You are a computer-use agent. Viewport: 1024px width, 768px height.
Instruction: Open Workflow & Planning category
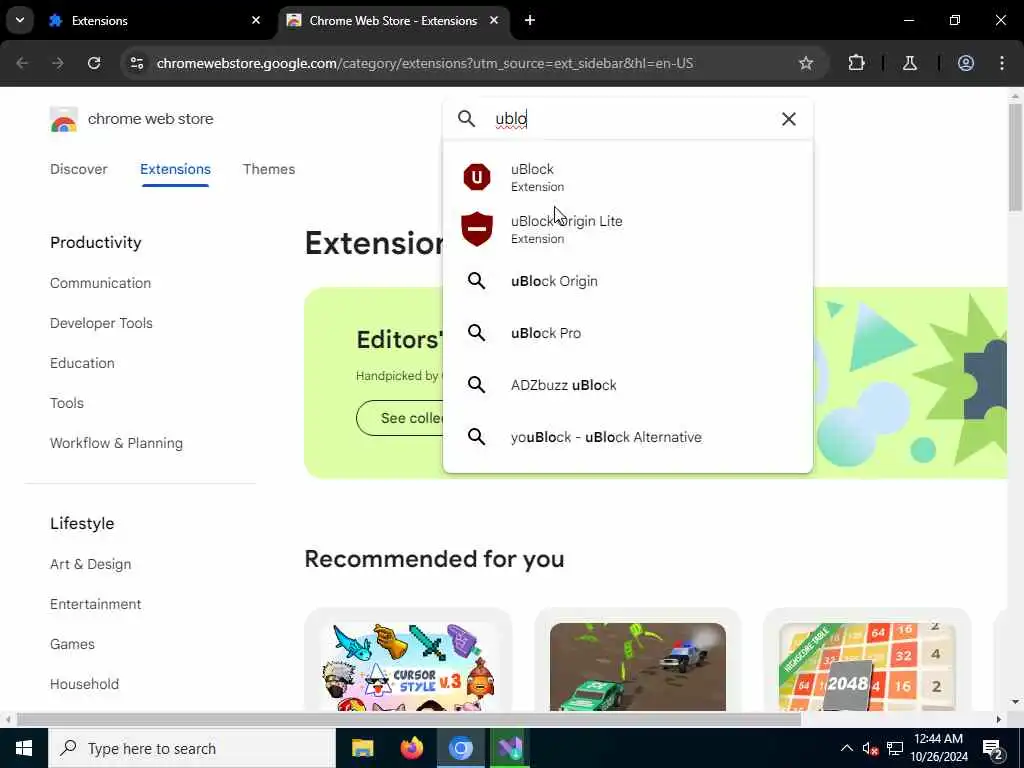tap(116, 443)
